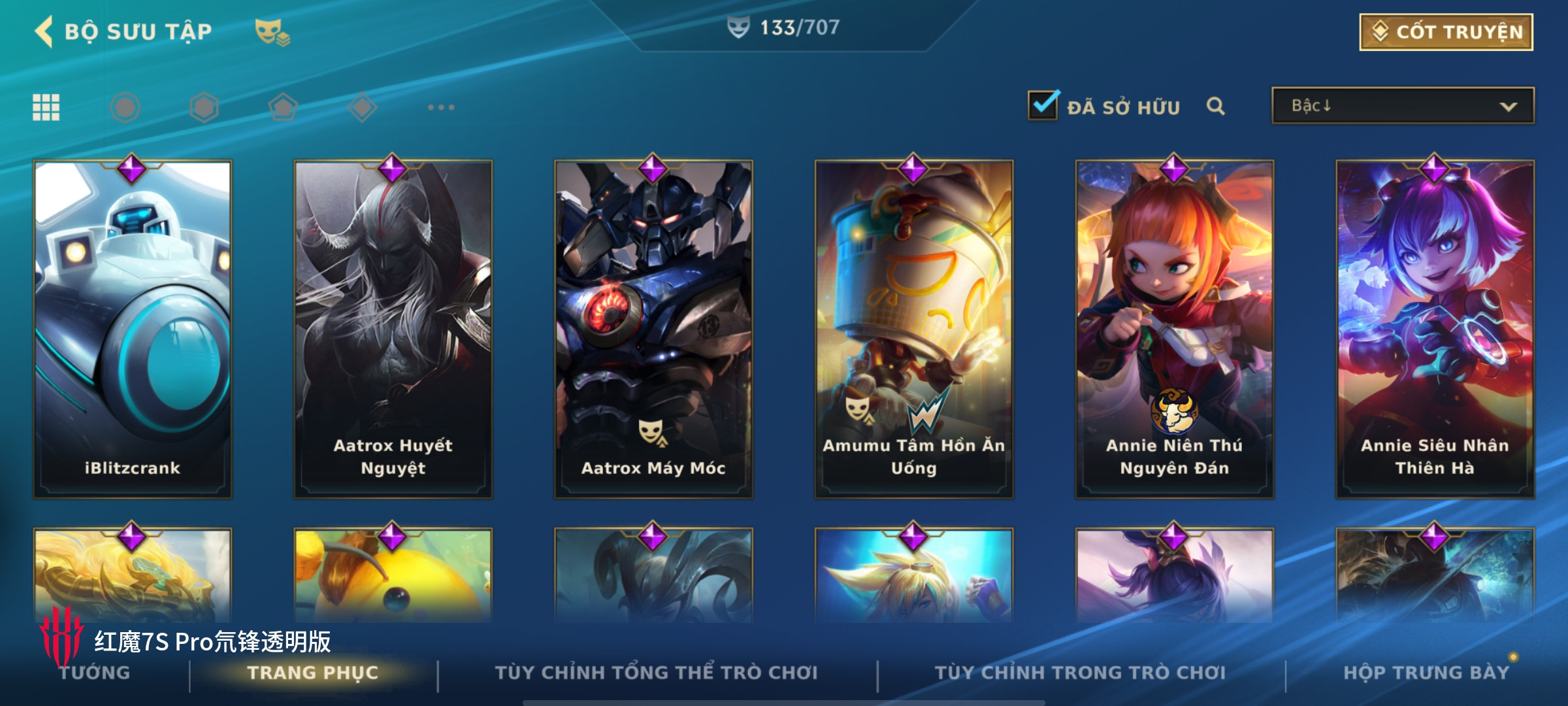The height and width of the screenshot is (706, 1568).
Task: Click the magnifier search icon
Action: click(x=1215, y=106)
